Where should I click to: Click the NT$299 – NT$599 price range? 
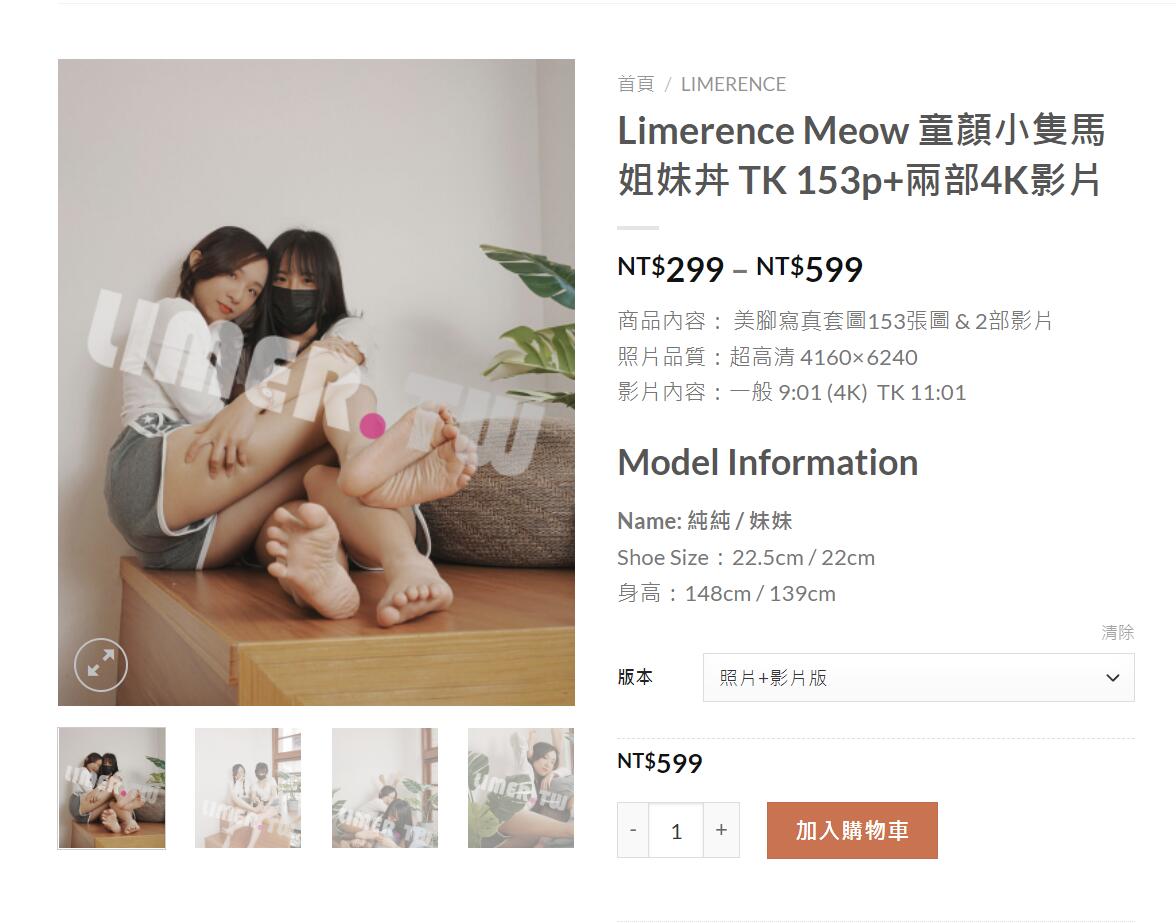740,269
